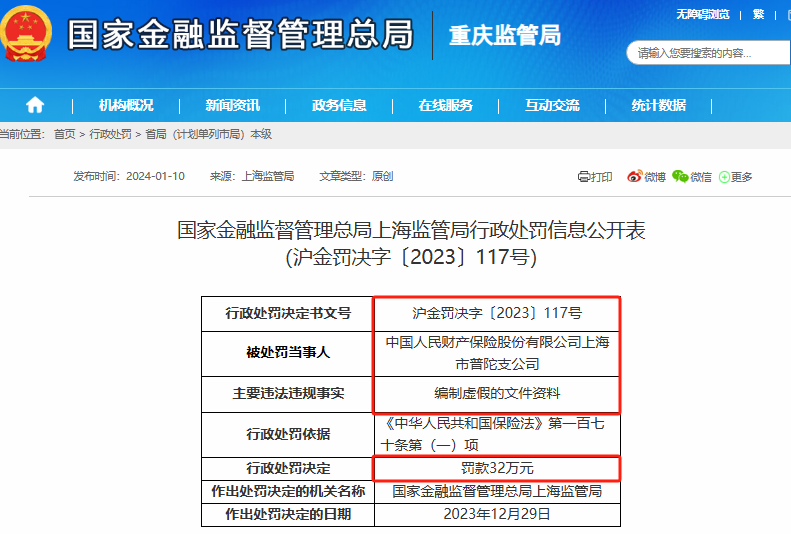
Task: Open the 机构概况 menu
Action: coord(126,105)
